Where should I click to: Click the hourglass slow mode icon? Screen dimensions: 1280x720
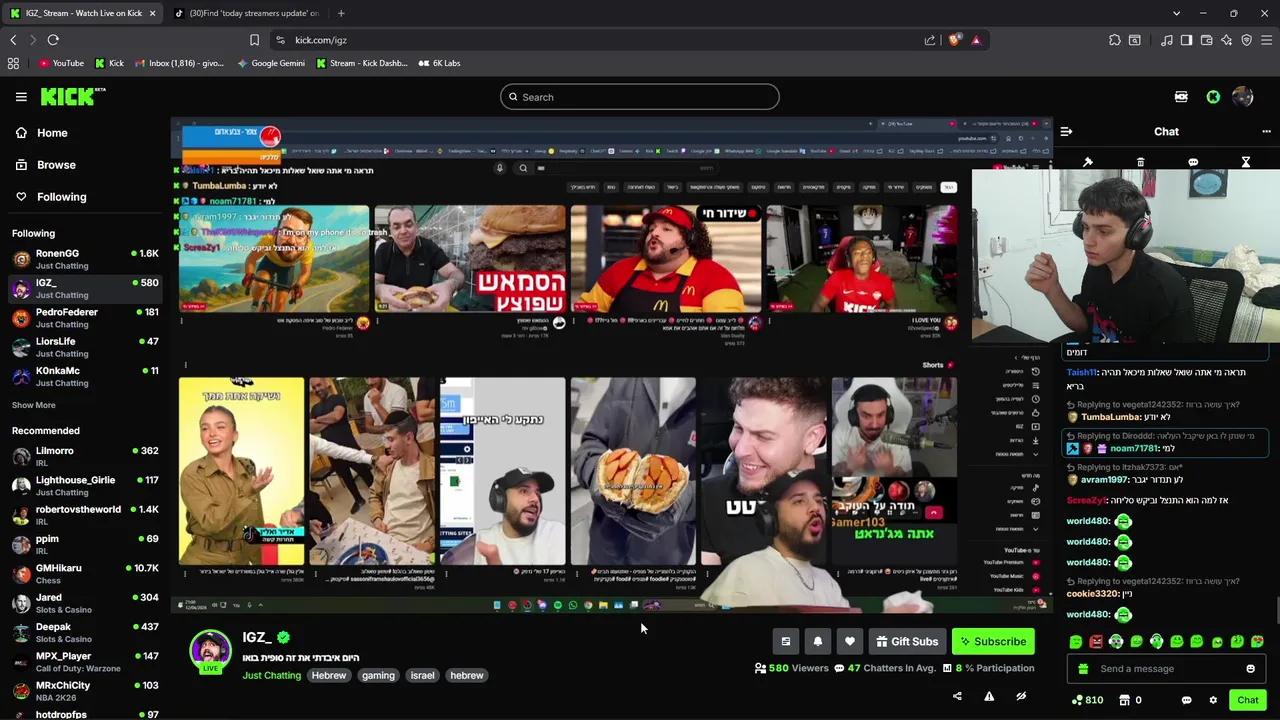click(1246, 162)
